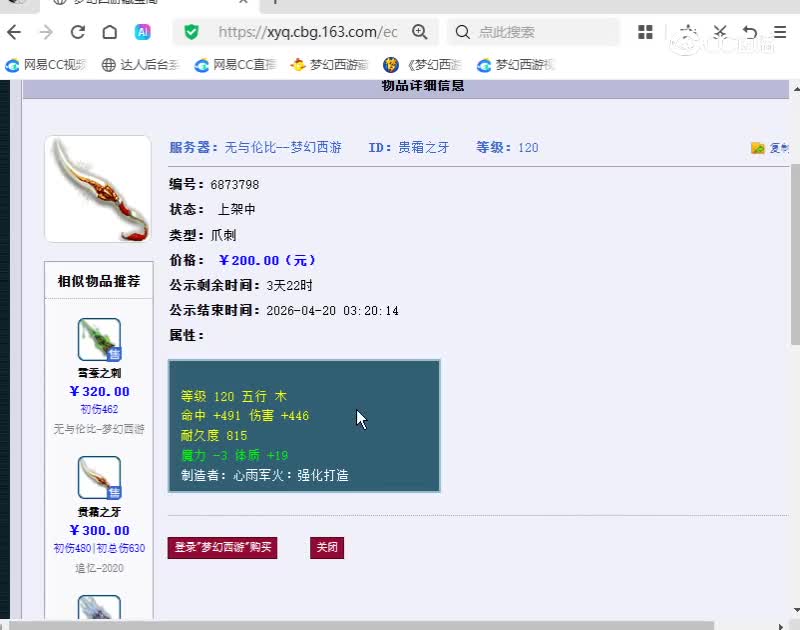The width and height of the screenshot is (800, 630).
Task: Click the 命中 +491 伤害 +446 line
Action: [245, 416]
